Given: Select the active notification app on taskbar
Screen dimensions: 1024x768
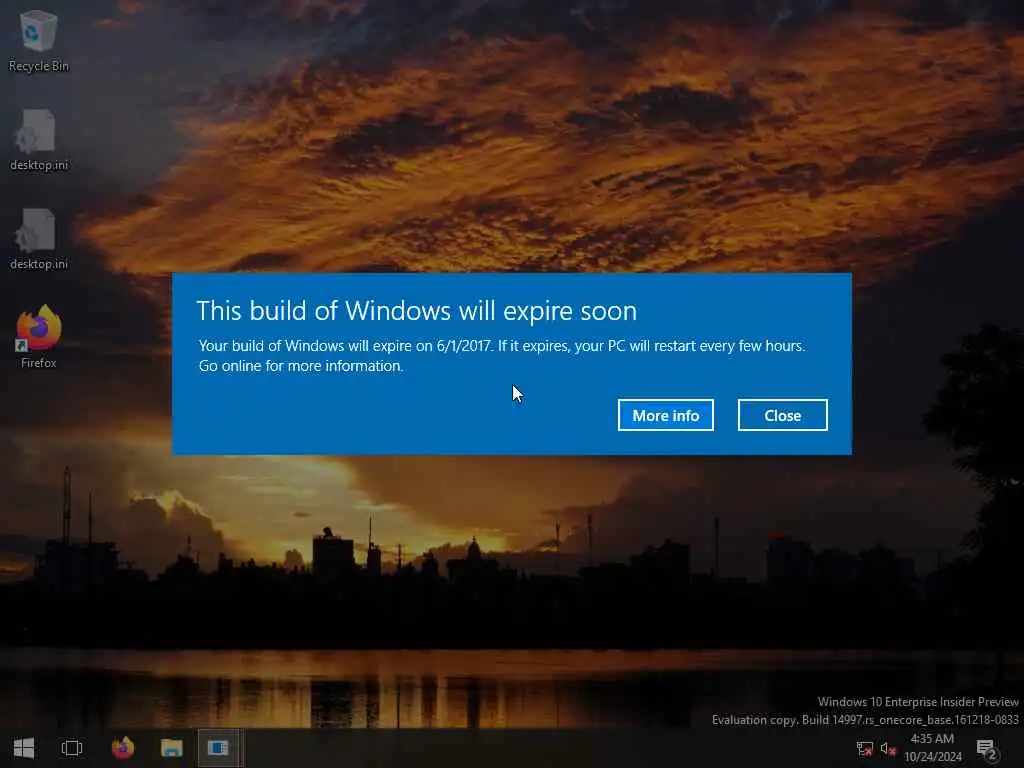Looking at the screenshot, I should 219,748.
